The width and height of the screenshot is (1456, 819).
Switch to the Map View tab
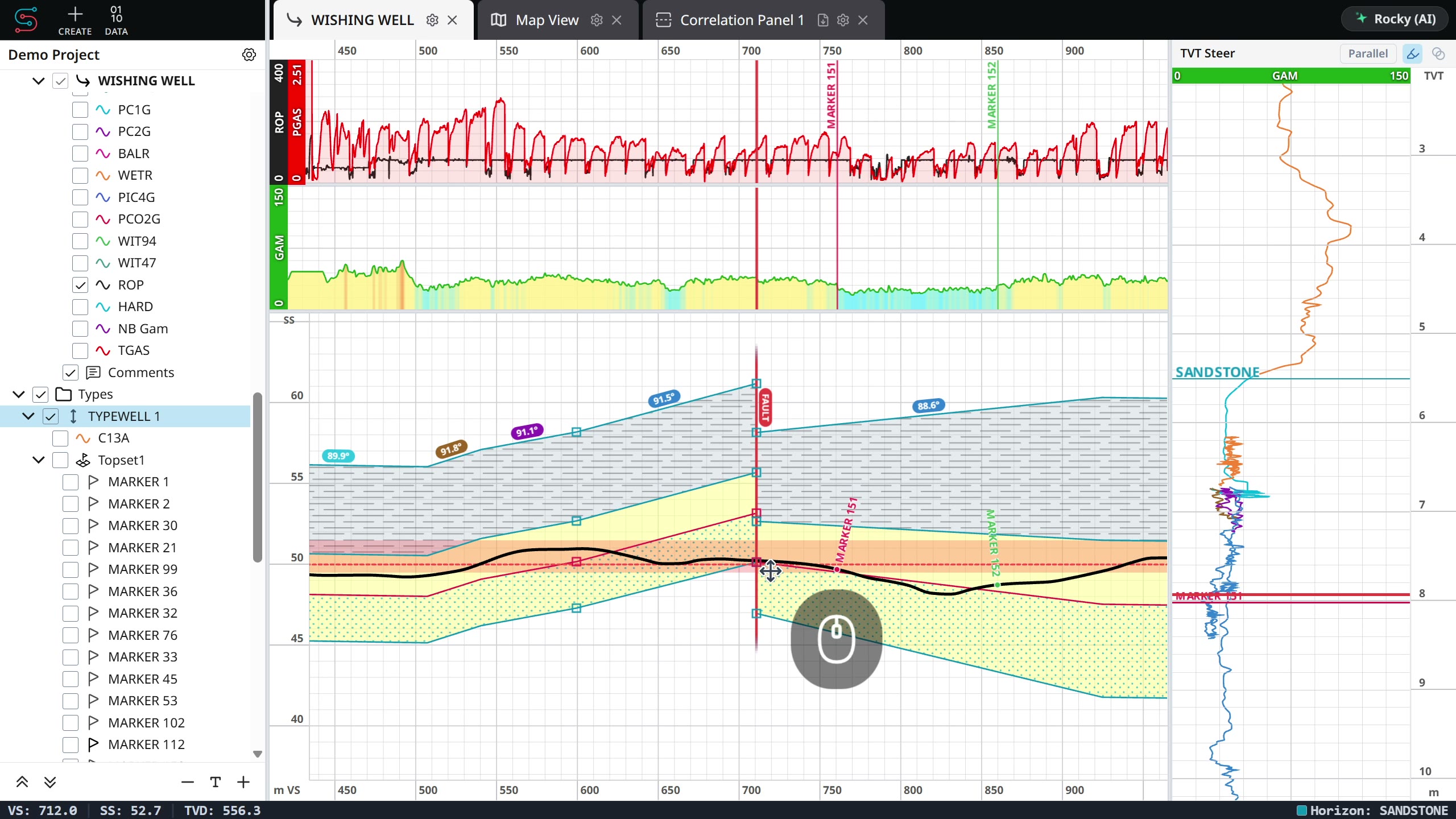[547, 20]
